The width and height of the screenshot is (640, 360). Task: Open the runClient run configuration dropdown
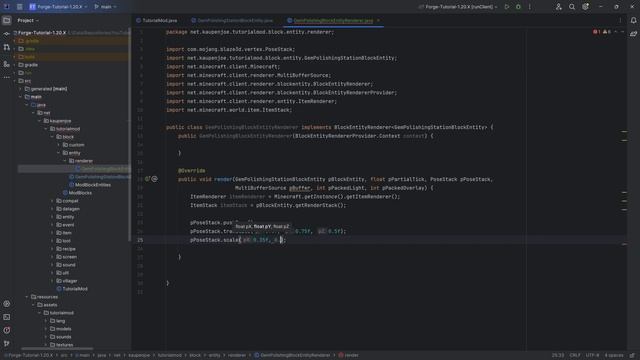click(x=459, y=7)
